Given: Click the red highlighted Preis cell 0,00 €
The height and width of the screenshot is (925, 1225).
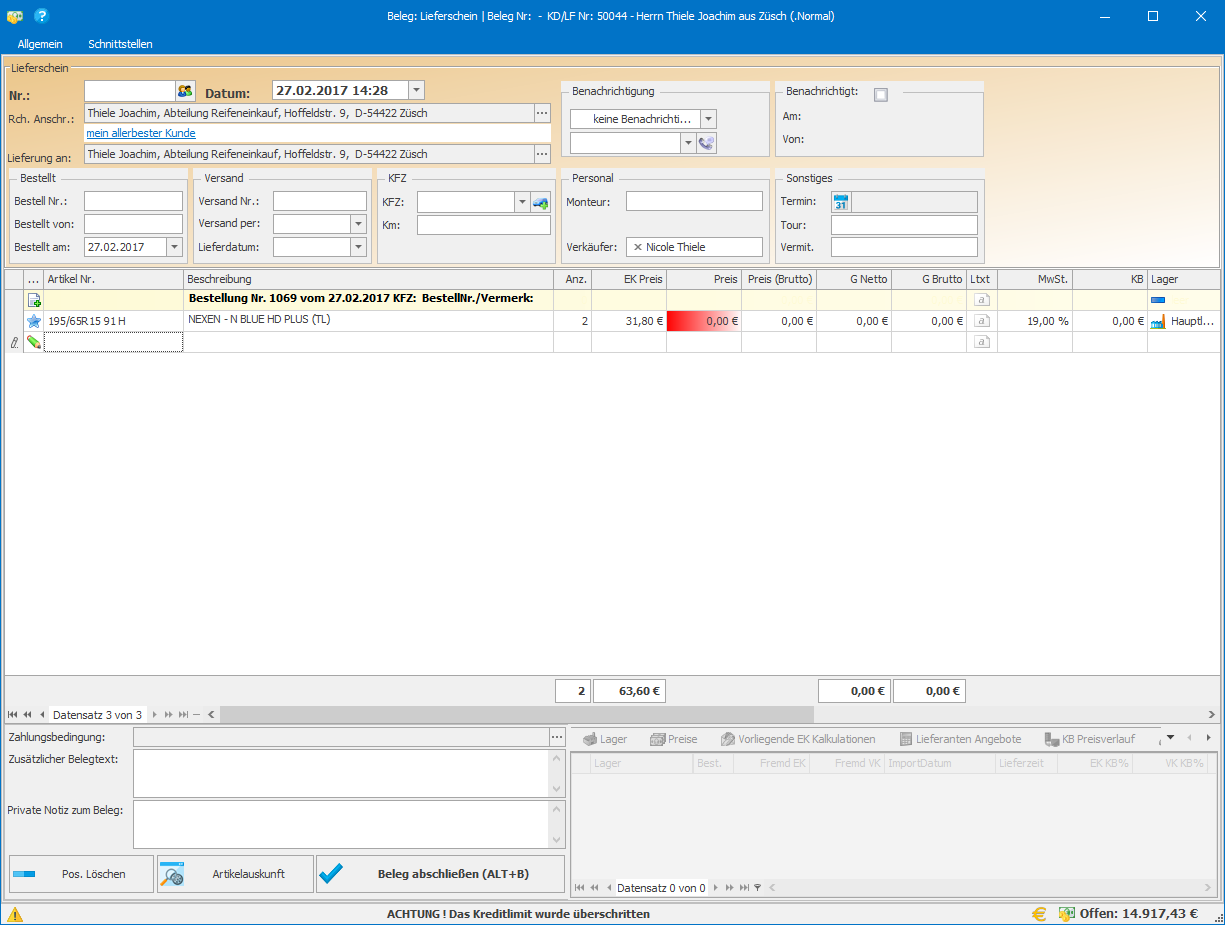Looking at the screenshot, I should [704, 321].
